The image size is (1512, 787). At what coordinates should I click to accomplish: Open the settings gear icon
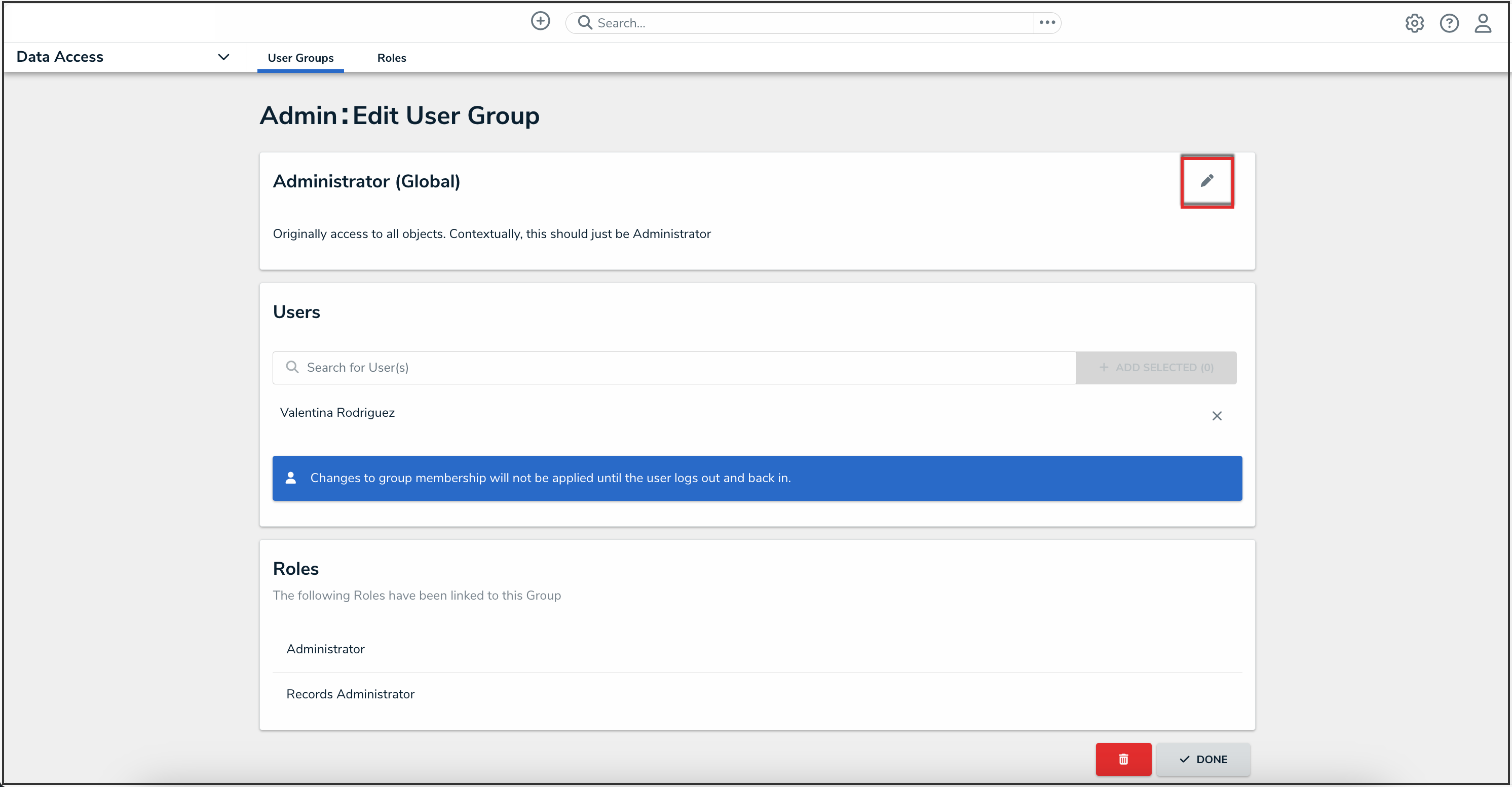pyautogui.click(x=1414, y=23)
